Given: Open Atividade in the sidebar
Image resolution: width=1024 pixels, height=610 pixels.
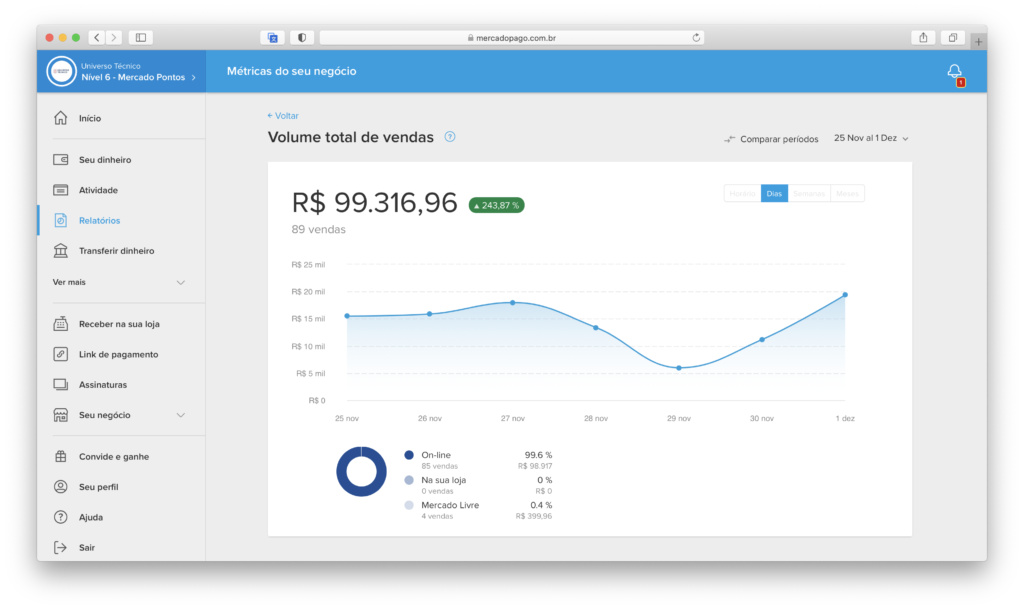Looking at the screenshot, I should 98,190.
